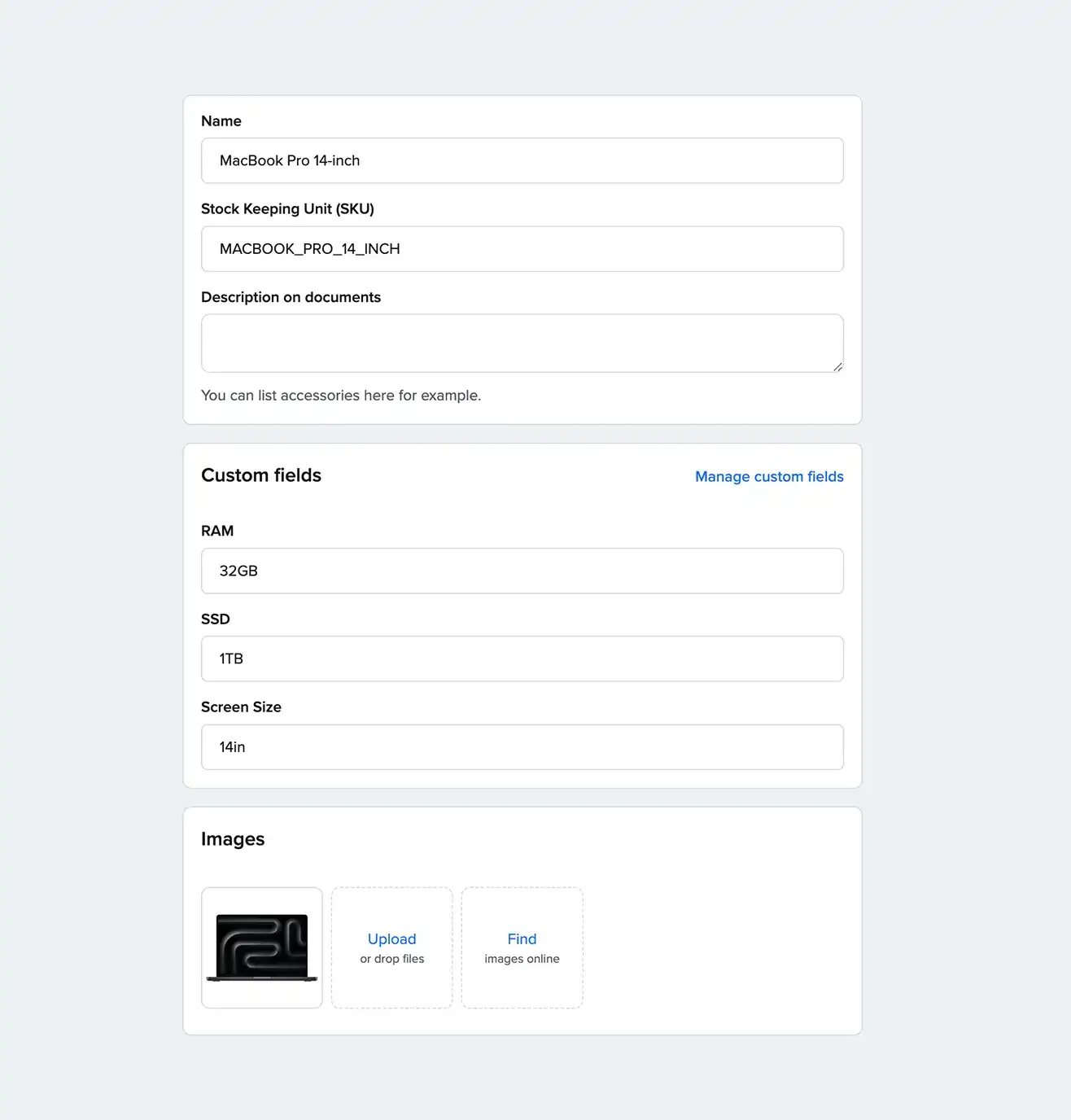Click the empty Description on documents textarea

(521, 343)
